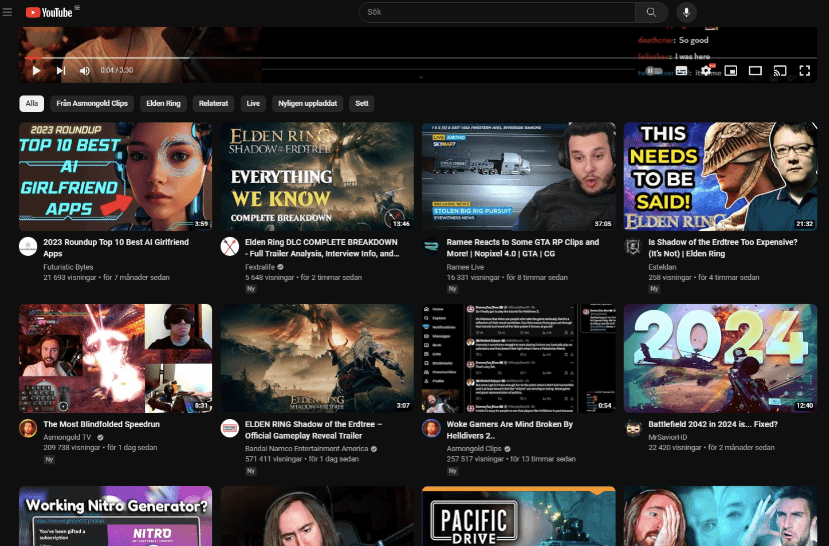829x546 pixels.
Task: Open the Helldivers tweets thumbnail
Action: [x=519, y=358]
